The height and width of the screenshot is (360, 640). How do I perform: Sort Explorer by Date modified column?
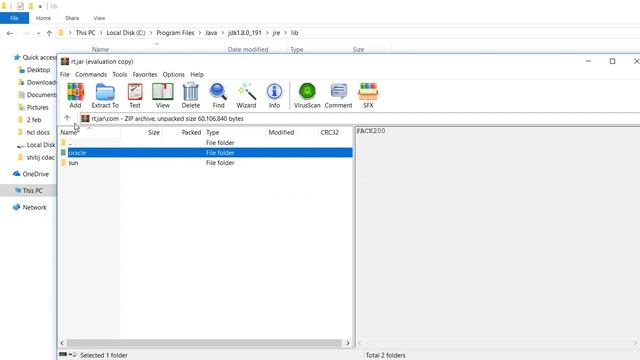click(x=248, y=49)
